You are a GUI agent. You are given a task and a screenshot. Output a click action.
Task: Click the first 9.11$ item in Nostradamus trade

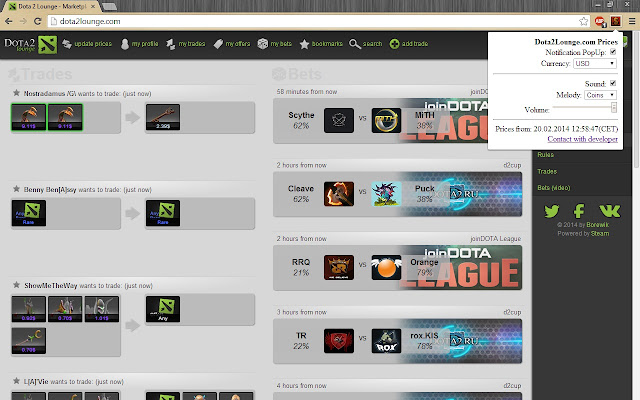[x=29, y=117]
